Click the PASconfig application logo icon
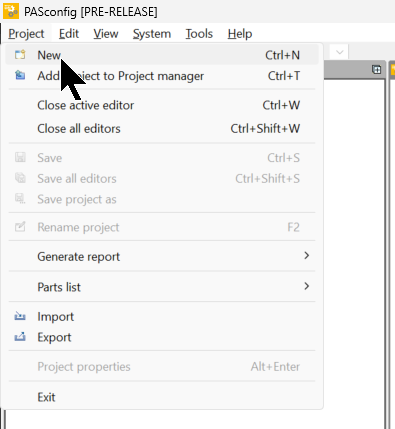The width and height of the screenshot is (395, 429). click(x=11, y=12)
